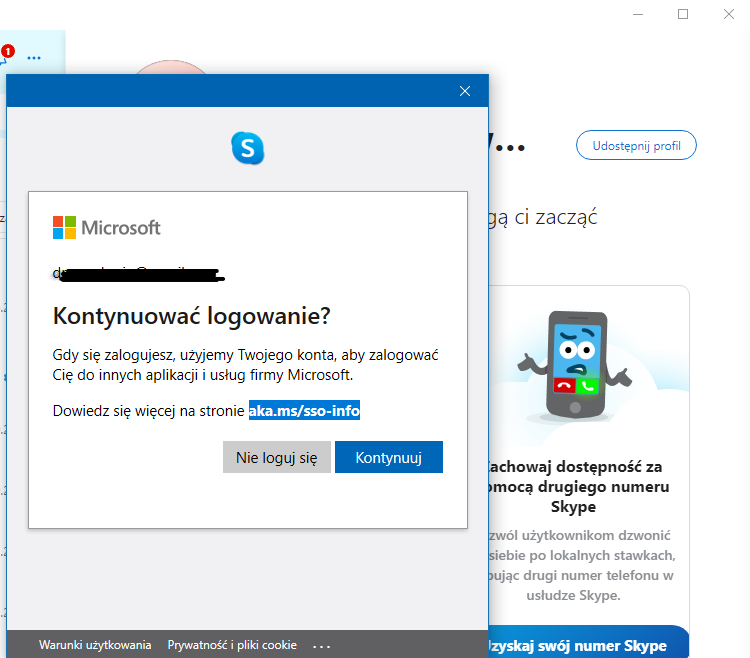Image resolution: width=750 pixels, height=658 pixels.
Task: Maximize the Skype window
Action: pyautogui.click(x=683, y=14)
